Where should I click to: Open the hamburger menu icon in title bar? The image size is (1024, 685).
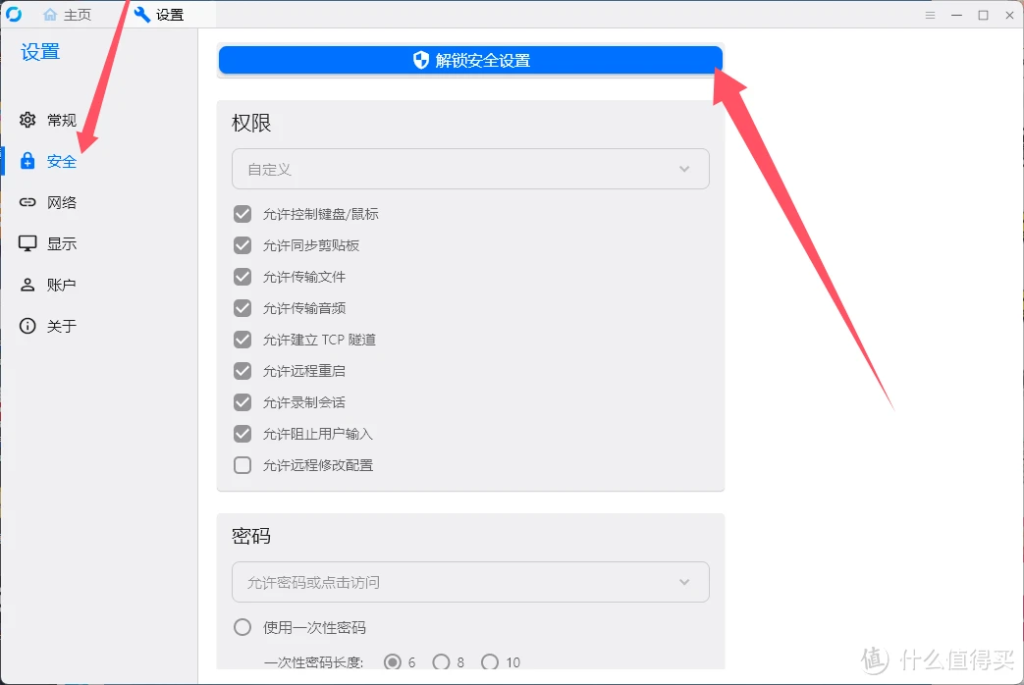coord(930,15)
